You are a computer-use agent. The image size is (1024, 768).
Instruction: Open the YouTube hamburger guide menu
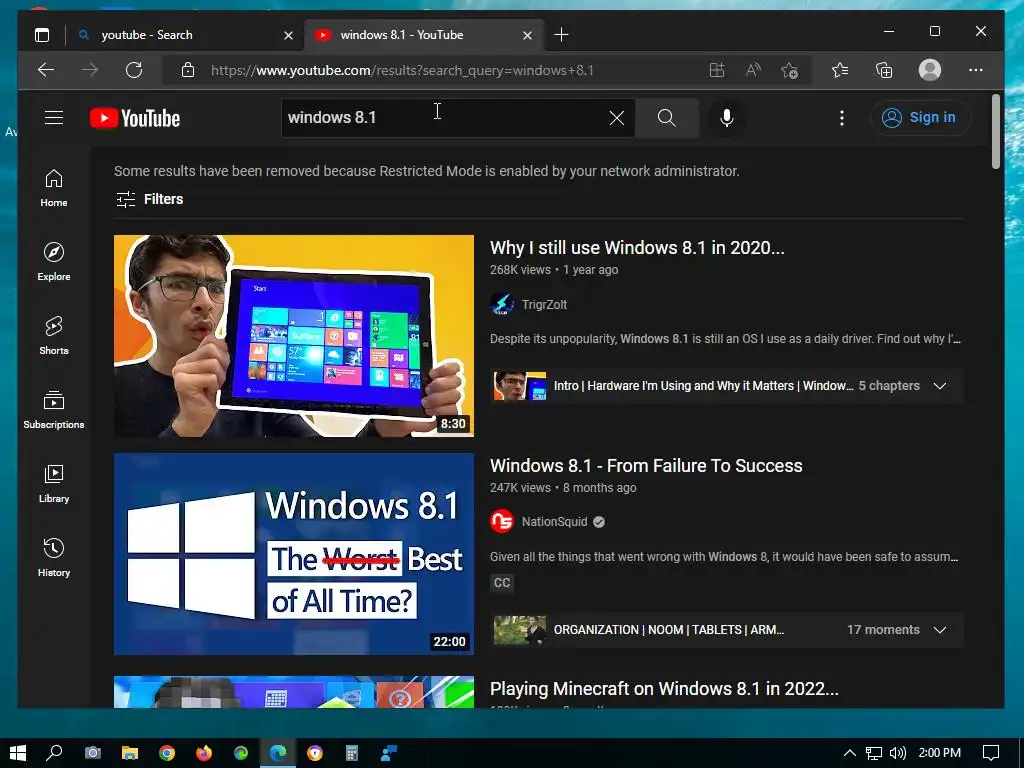tap(54, 118)
